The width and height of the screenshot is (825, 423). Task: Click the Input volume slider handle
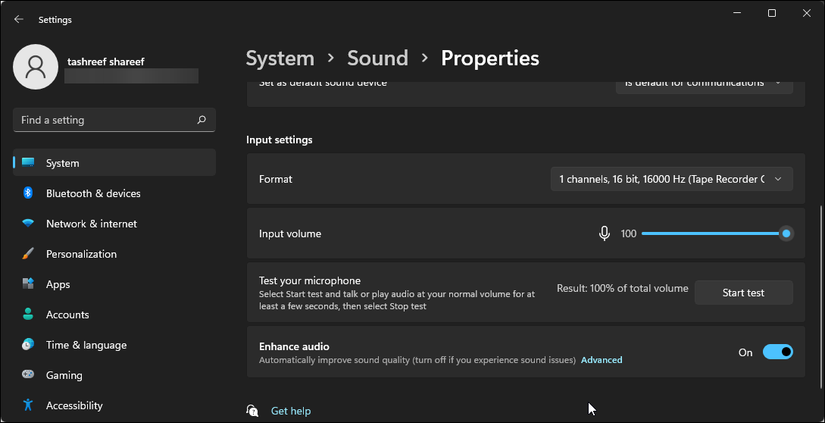[787, 233]
